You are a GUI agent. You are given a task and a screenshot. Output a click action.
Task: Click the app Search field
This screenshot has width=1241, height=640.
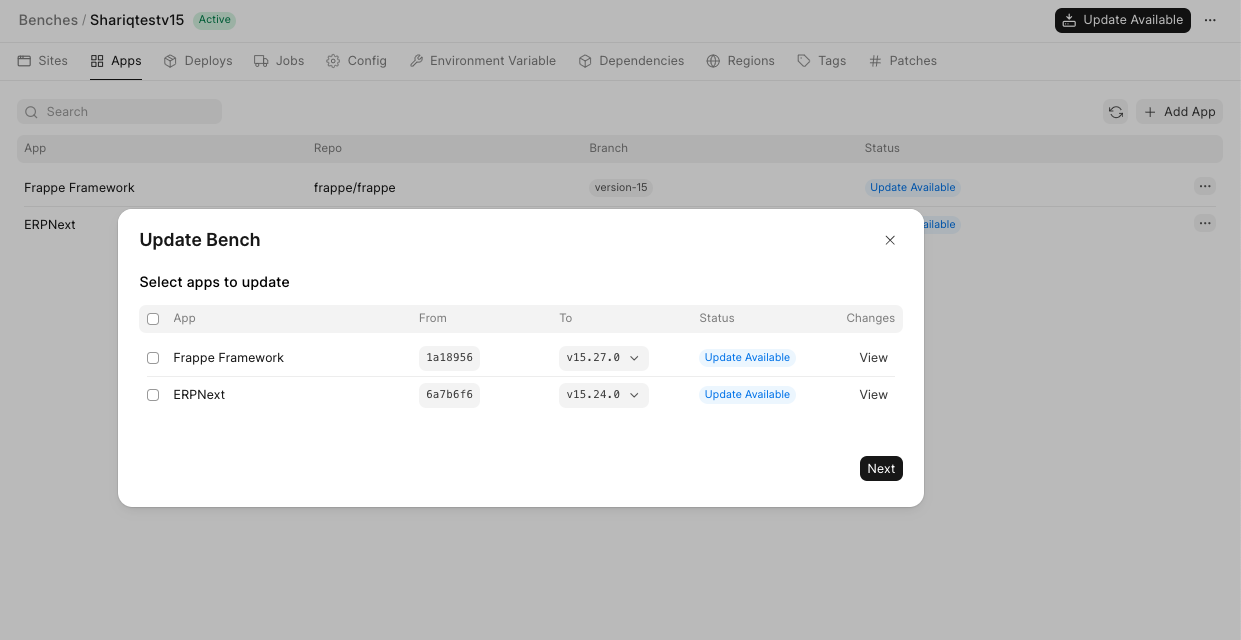(x=120, y=112)
